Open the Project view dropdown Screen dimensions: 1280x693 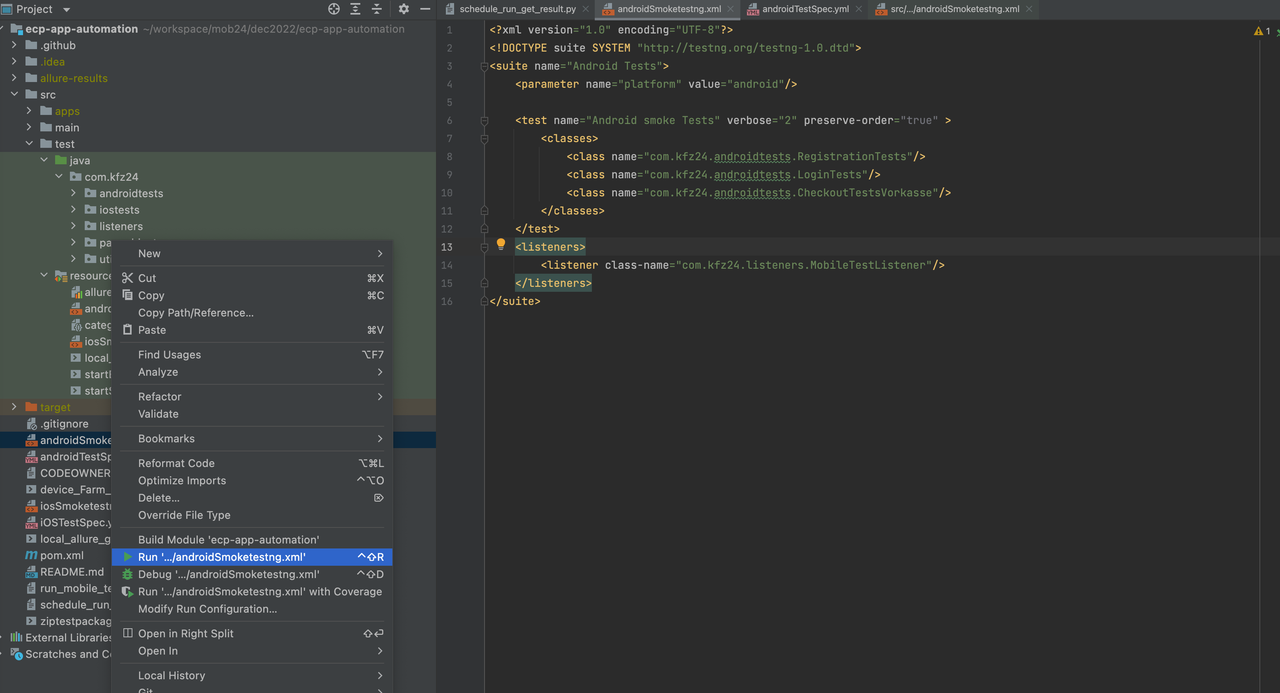coord(66,9)
